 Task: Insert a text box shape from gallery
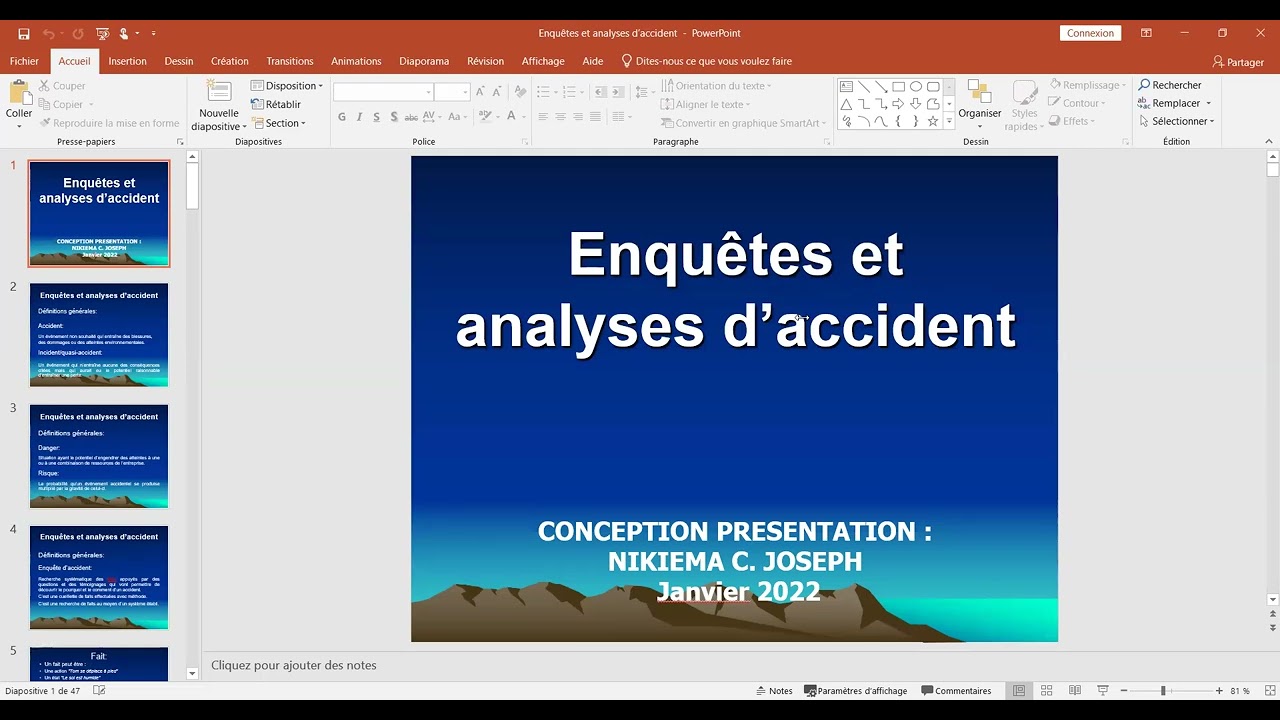pyautogui.click(x=846, y=87)
